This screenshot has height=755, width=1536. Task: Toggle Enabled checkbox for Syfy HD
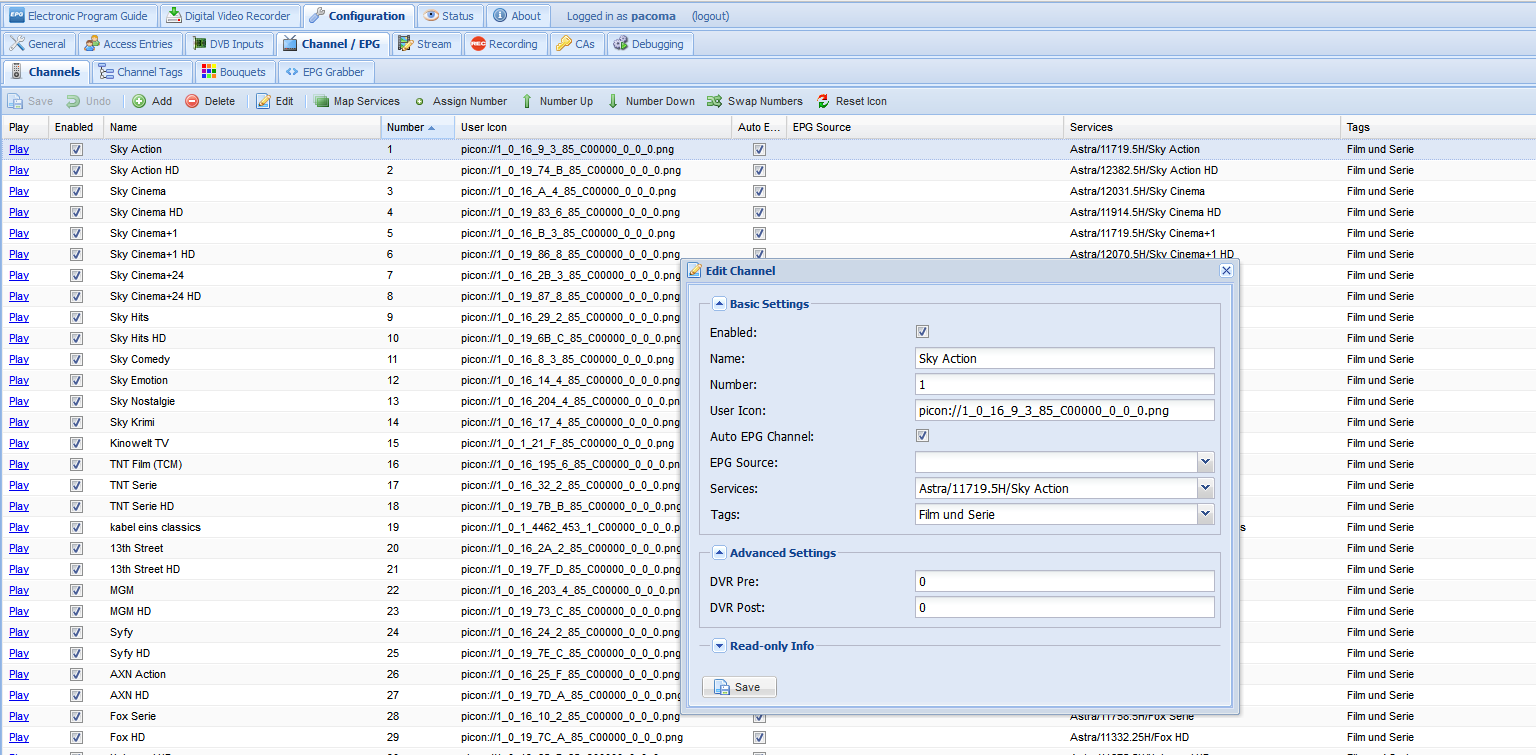76,653
